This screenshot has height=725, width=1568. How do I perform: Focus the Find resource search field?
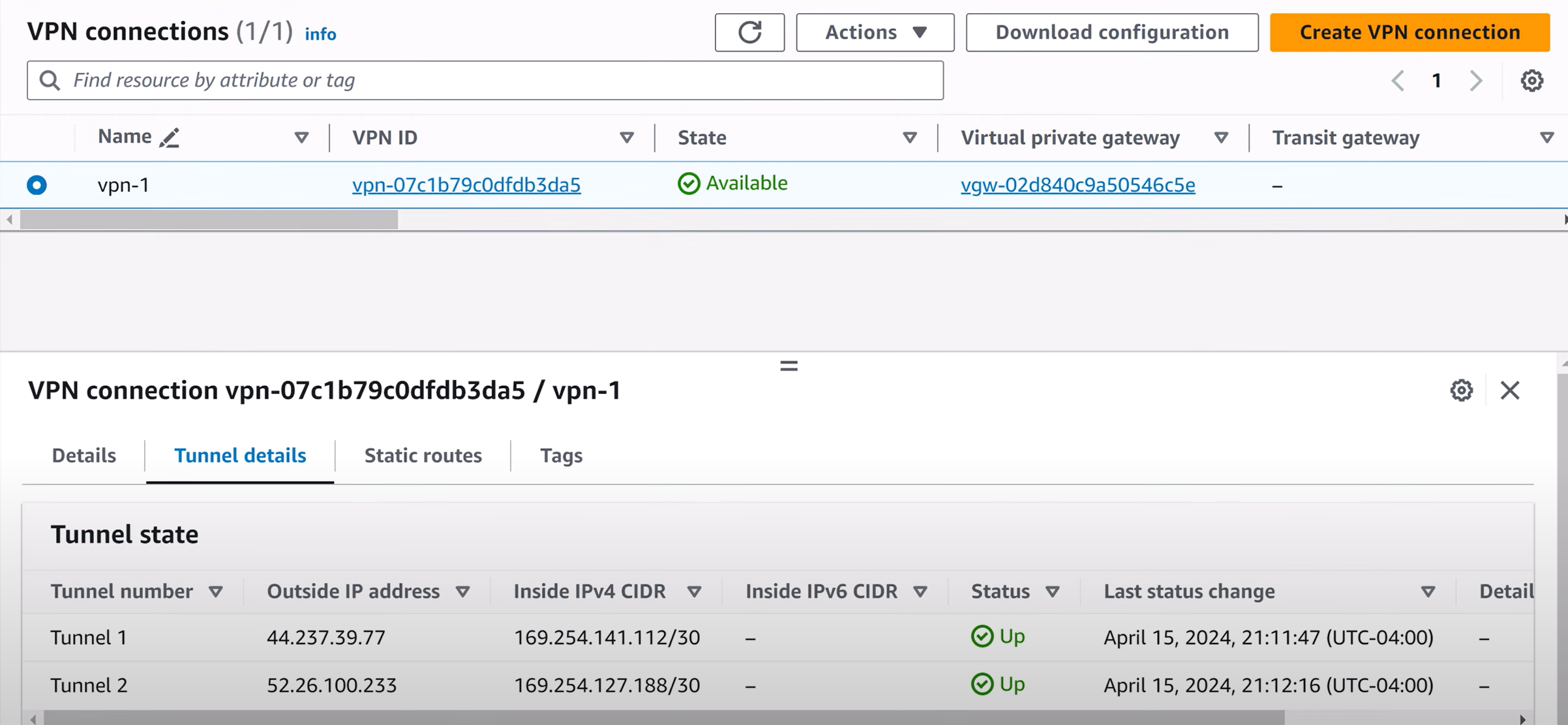(496, 80)
